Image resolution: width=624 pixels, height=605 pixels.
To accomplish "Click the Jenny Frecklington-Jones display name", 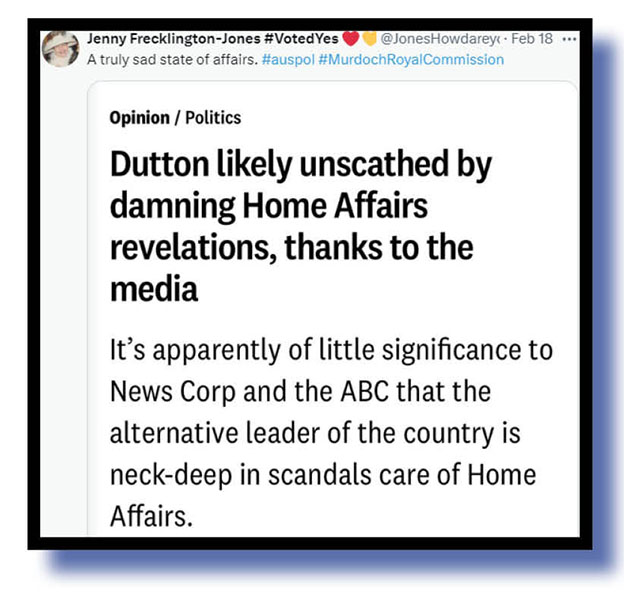I will point(174,39).
